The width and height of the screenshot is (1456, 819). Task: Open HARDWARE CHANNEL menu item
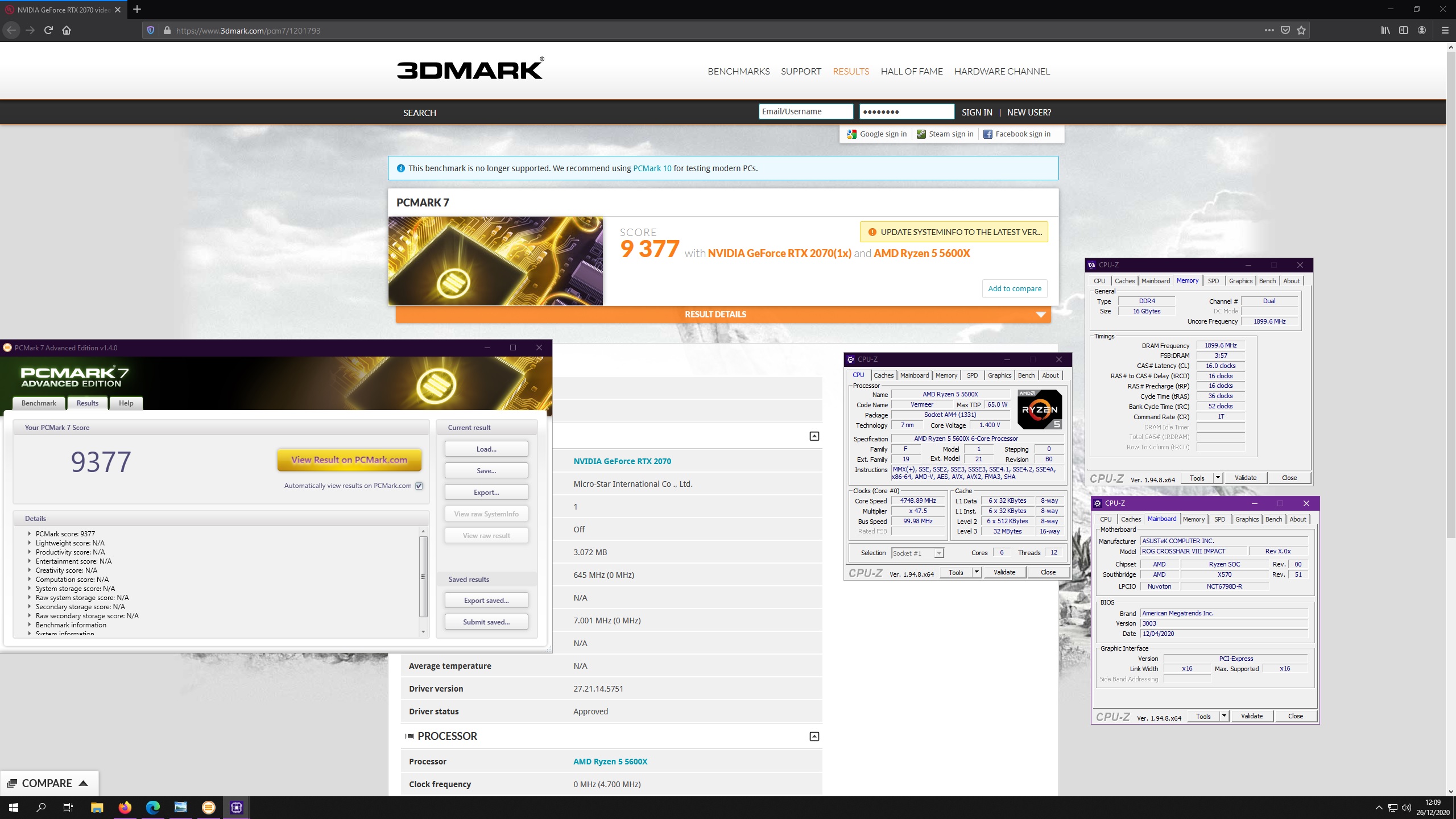(1002, 72)
